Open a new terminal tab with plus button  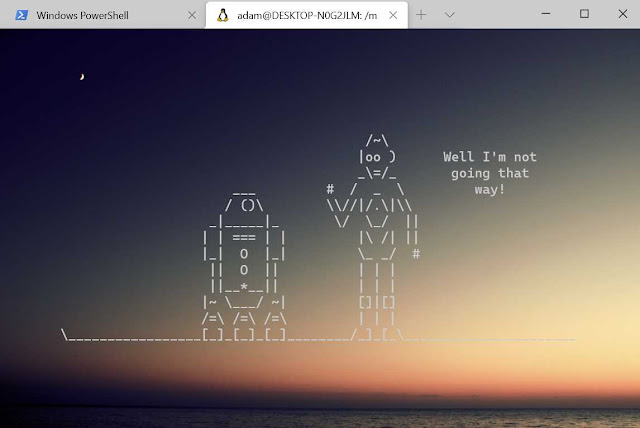coord(421,15)
